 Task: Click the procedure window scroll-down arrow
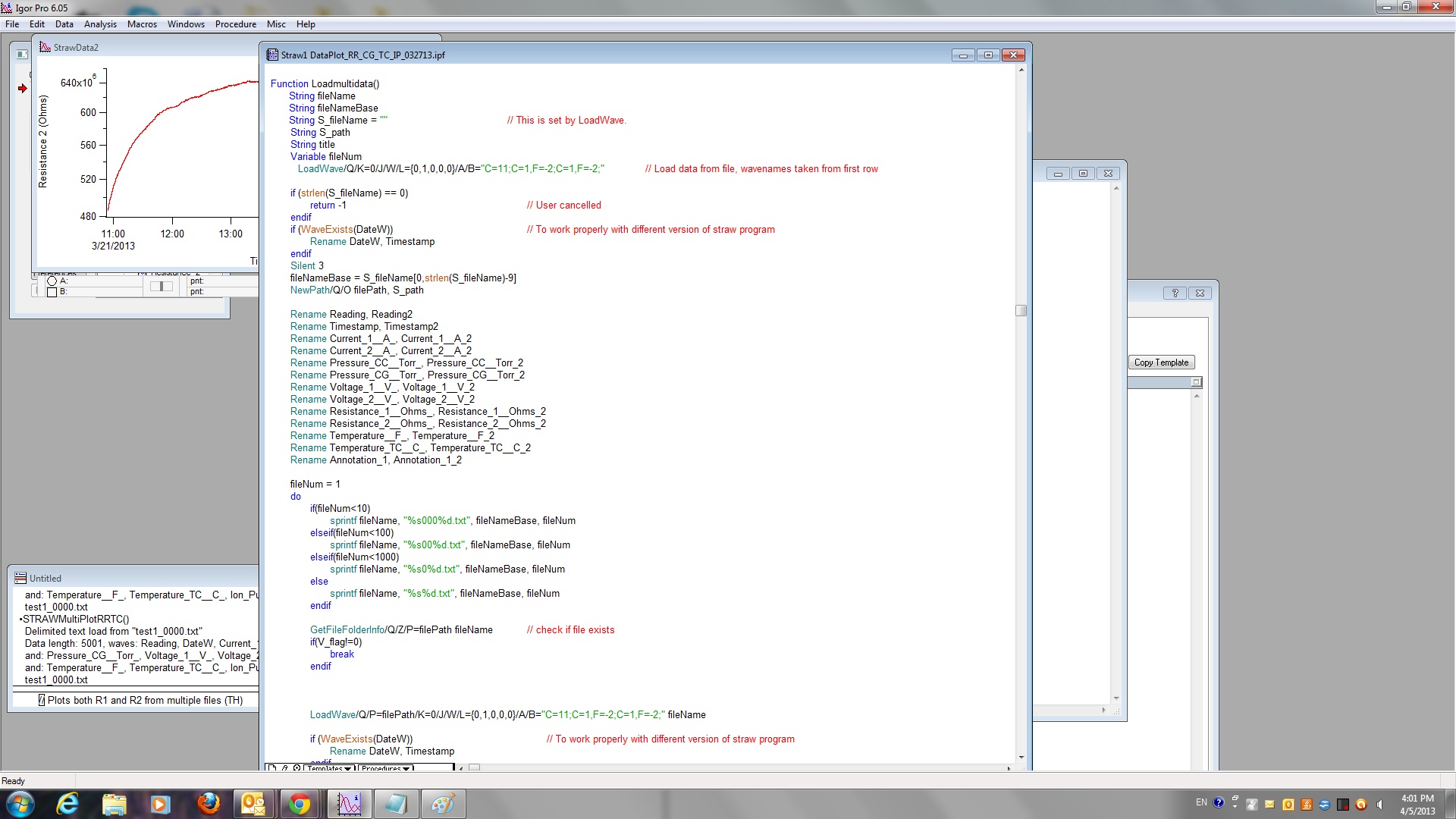[1021, 757]
